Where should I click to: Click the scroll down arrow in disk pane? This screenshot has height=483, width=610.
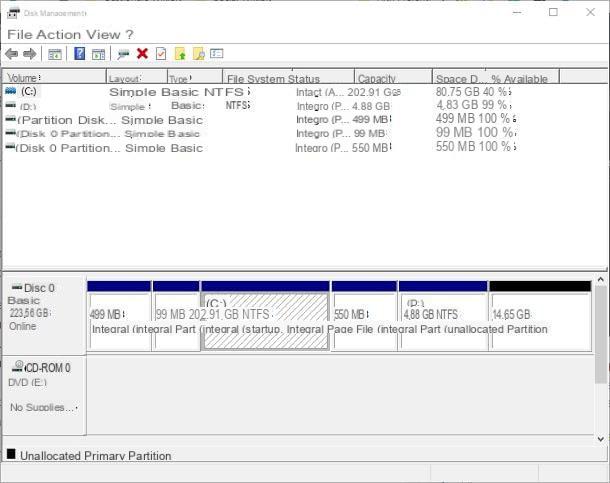[x=600, y=439]
